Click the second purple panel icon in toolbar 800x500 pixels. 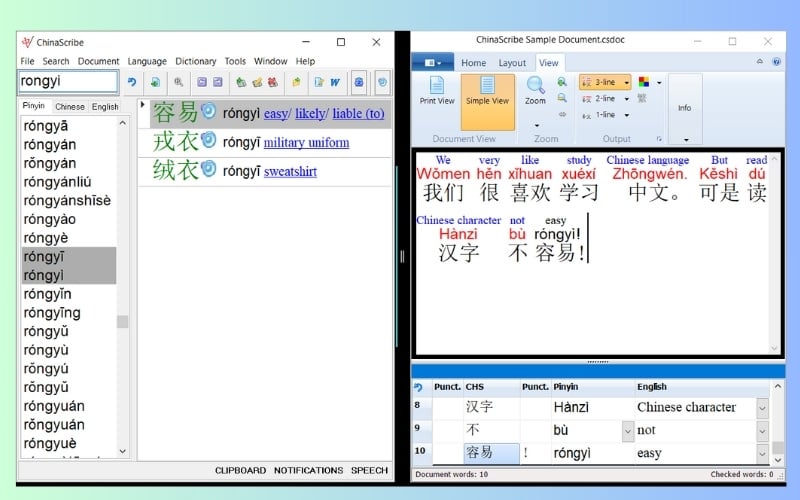pos(218,82)
